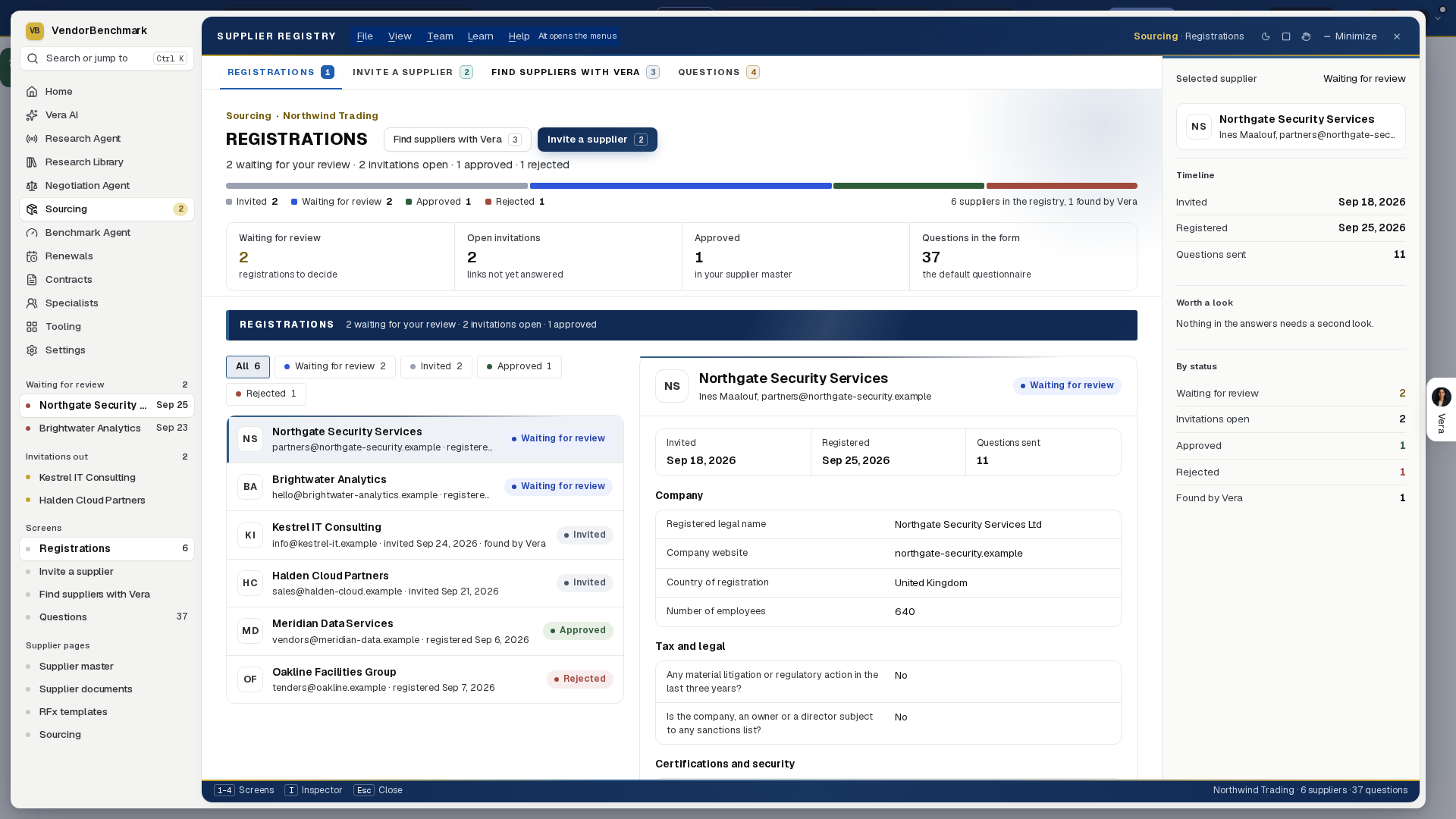The image size is (1456, 819).
Task: Open RFx templates sidebar link
Action: tap(106, 712)
